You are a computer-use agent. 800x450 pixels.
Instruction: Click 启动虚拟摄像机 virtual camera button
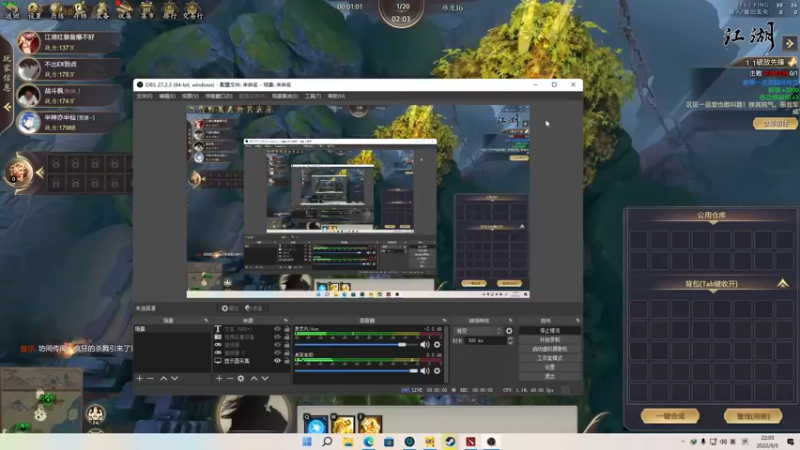click(x=549, y=349)
